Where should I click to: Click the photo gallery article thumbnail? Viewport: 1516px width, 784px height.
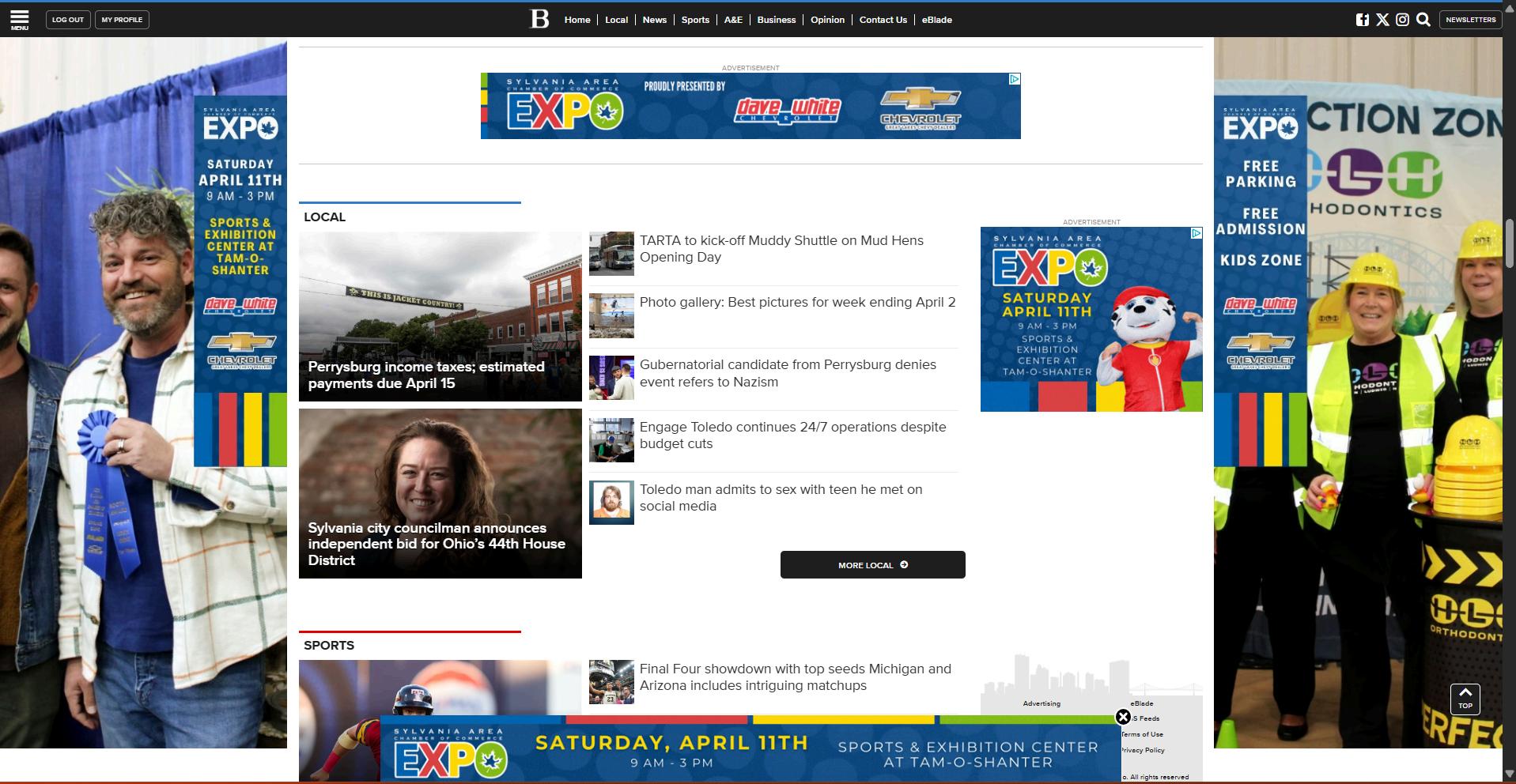611,316
